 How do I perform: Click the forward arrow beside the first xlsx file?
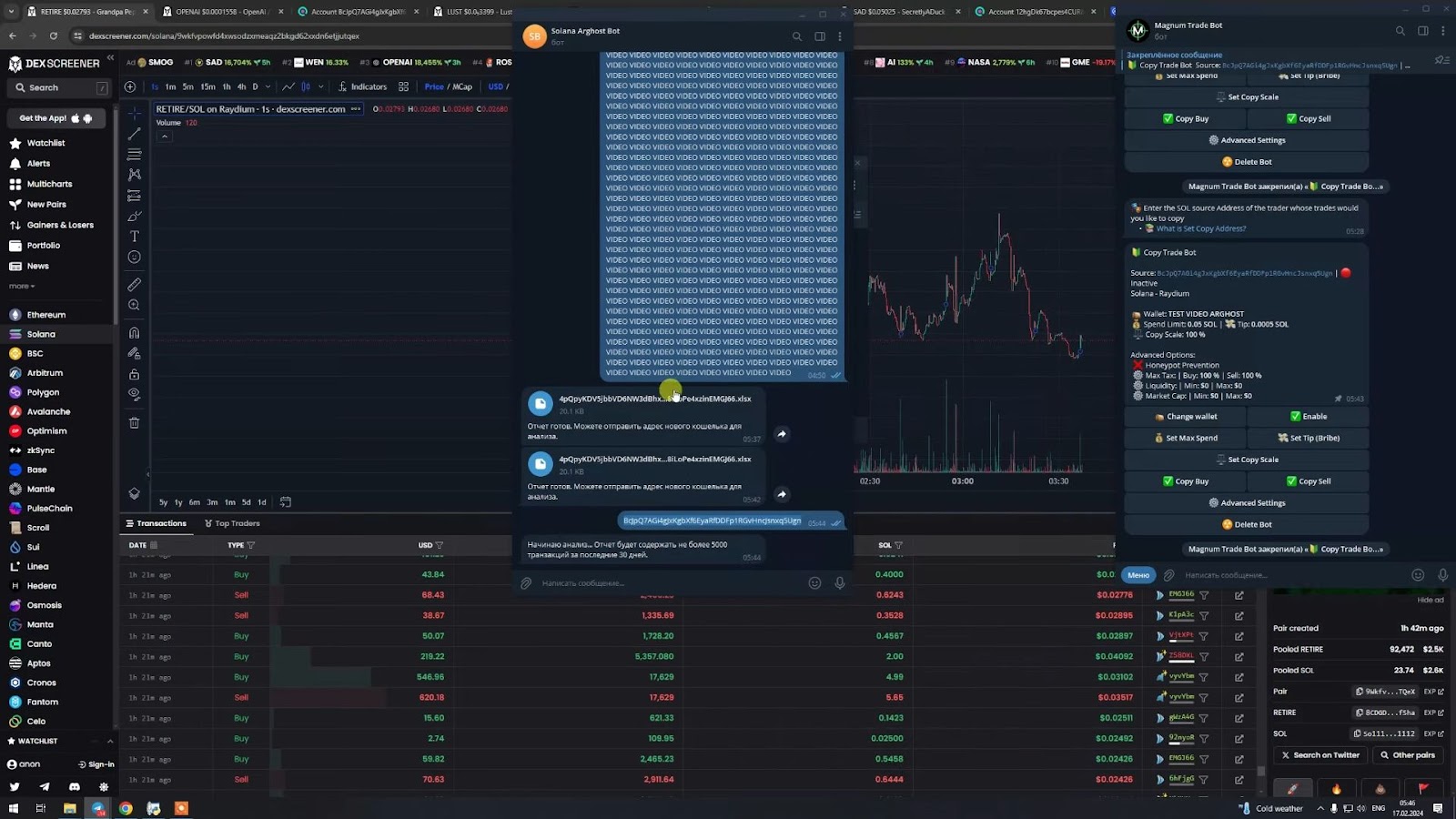coord(782,434)
